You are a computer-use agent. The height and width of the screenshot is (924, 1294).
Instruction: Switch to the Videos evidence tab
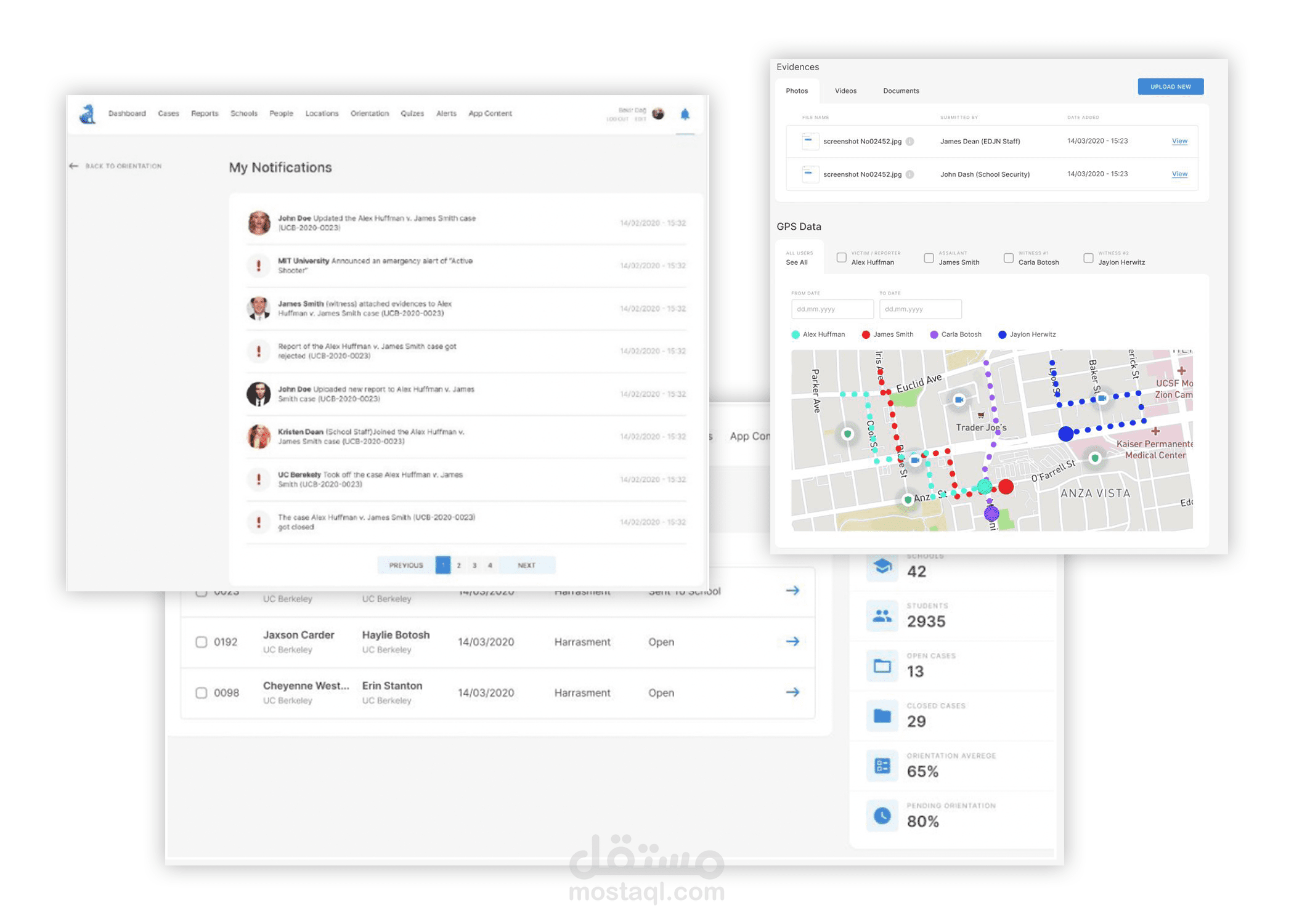pos(845,91)
